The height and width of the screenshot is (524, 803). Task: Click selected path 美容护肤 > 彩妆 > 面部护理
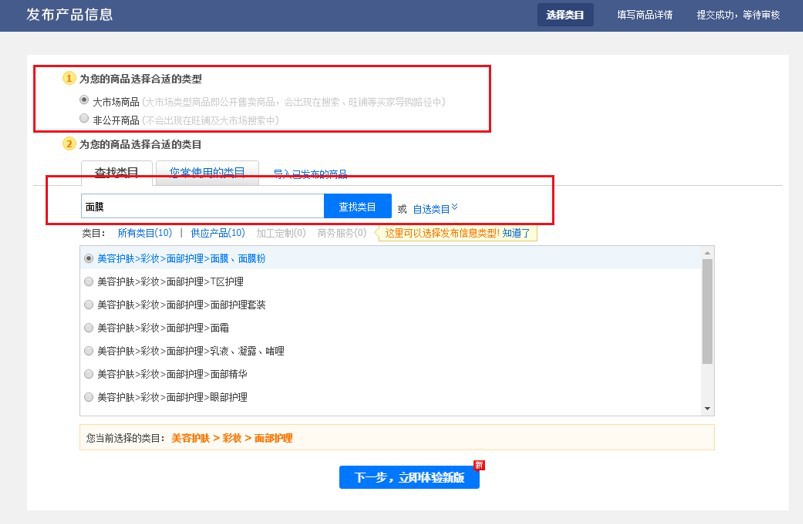[232, 438]
